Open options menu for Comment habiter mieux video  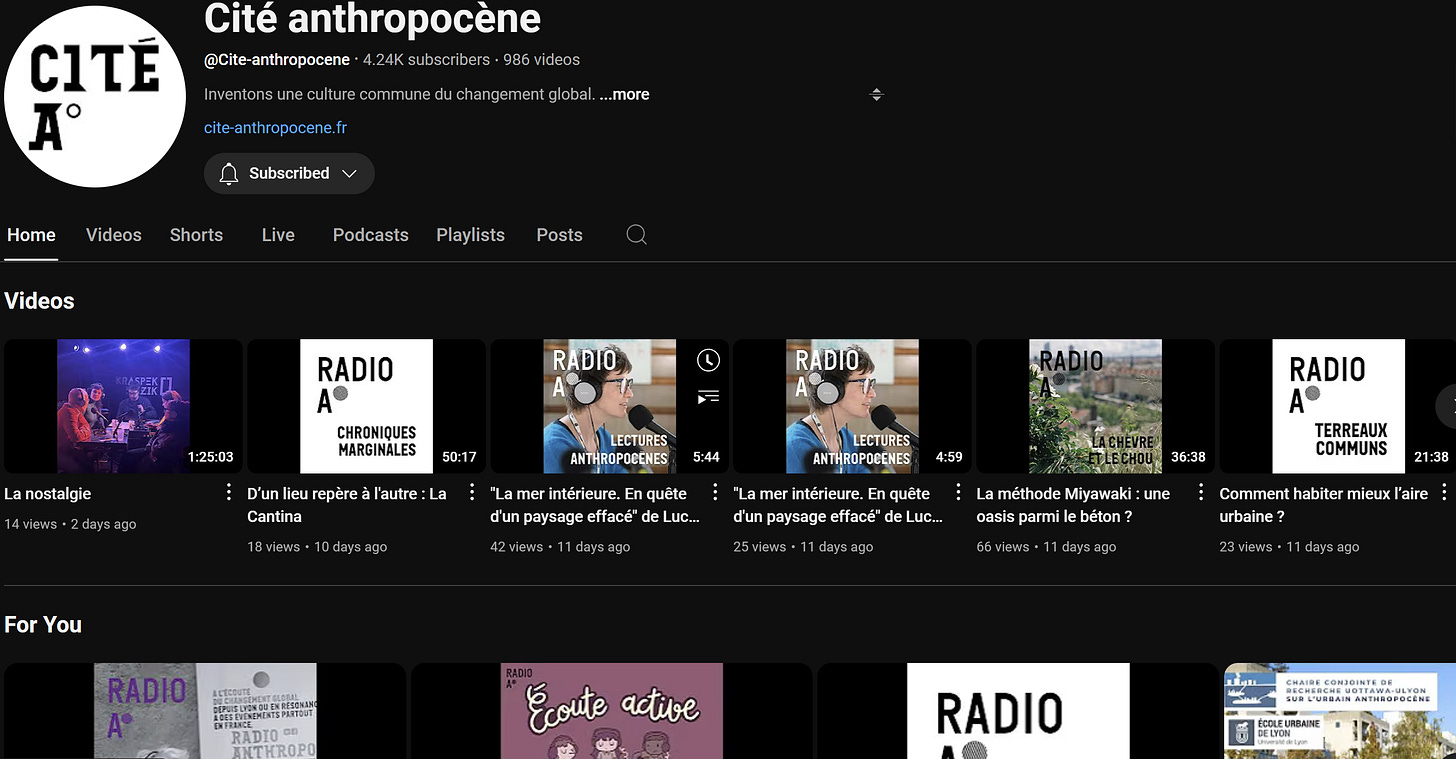(1443, 493)
